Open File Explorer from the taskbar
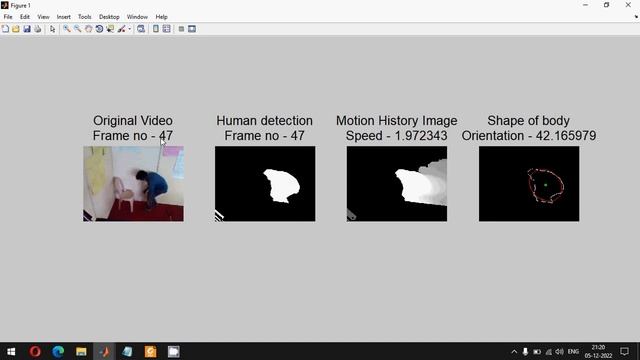The height and width of the screenshot is (360, 640). [81, 351]
